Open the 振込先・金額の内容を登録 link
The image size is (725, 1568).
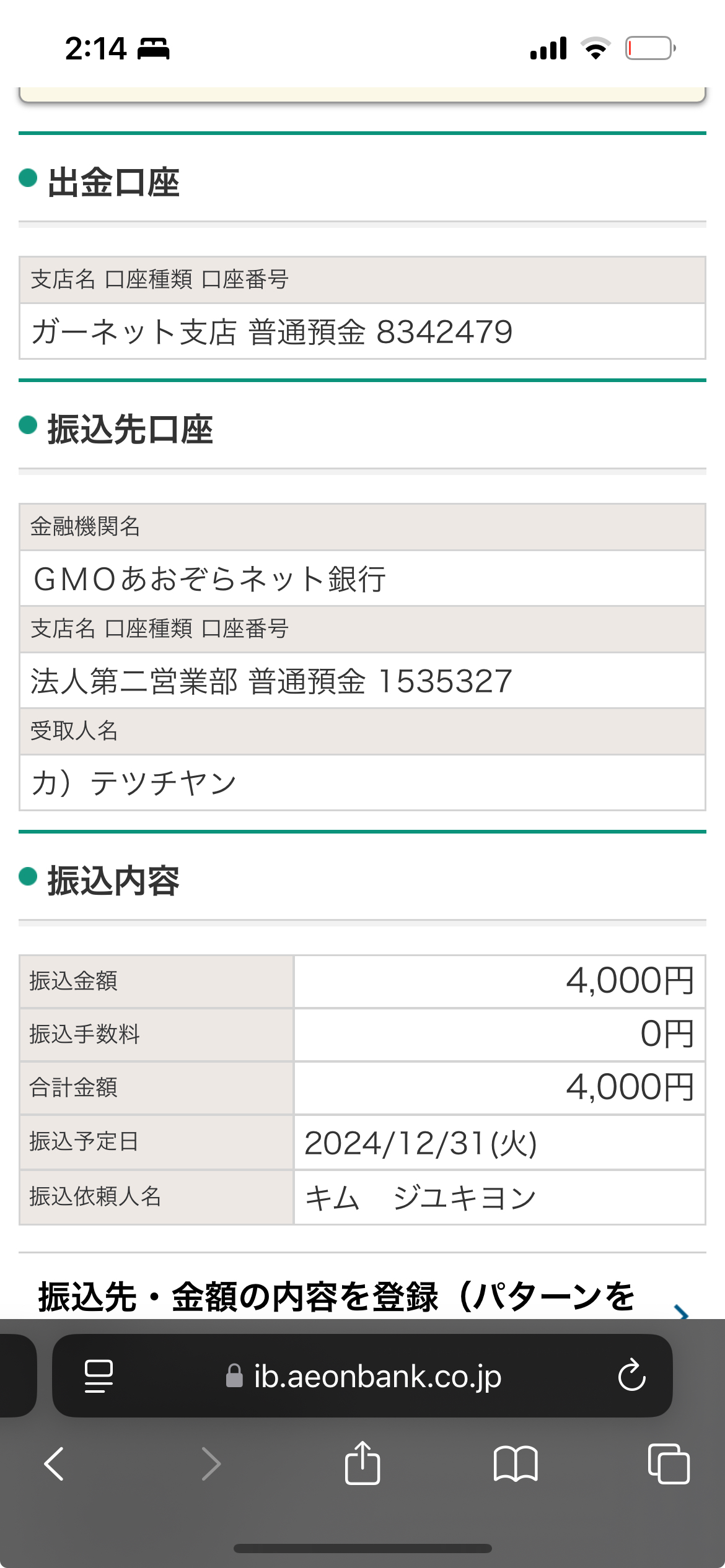pyautogui.click(x=337, y=1297)
